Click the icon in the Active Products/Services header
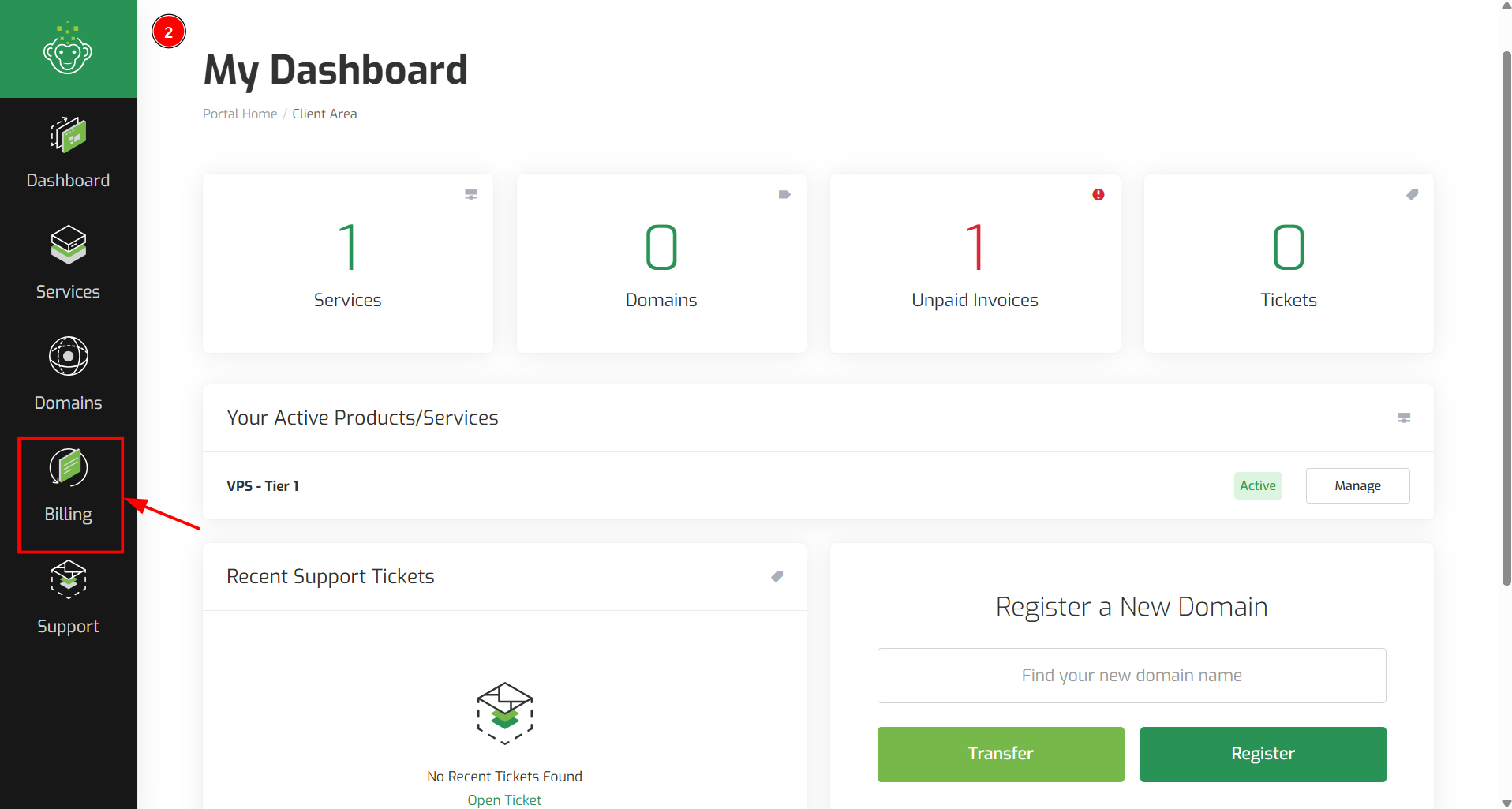This screenshot has height=809, width=1512. [x=1404, y=418]
